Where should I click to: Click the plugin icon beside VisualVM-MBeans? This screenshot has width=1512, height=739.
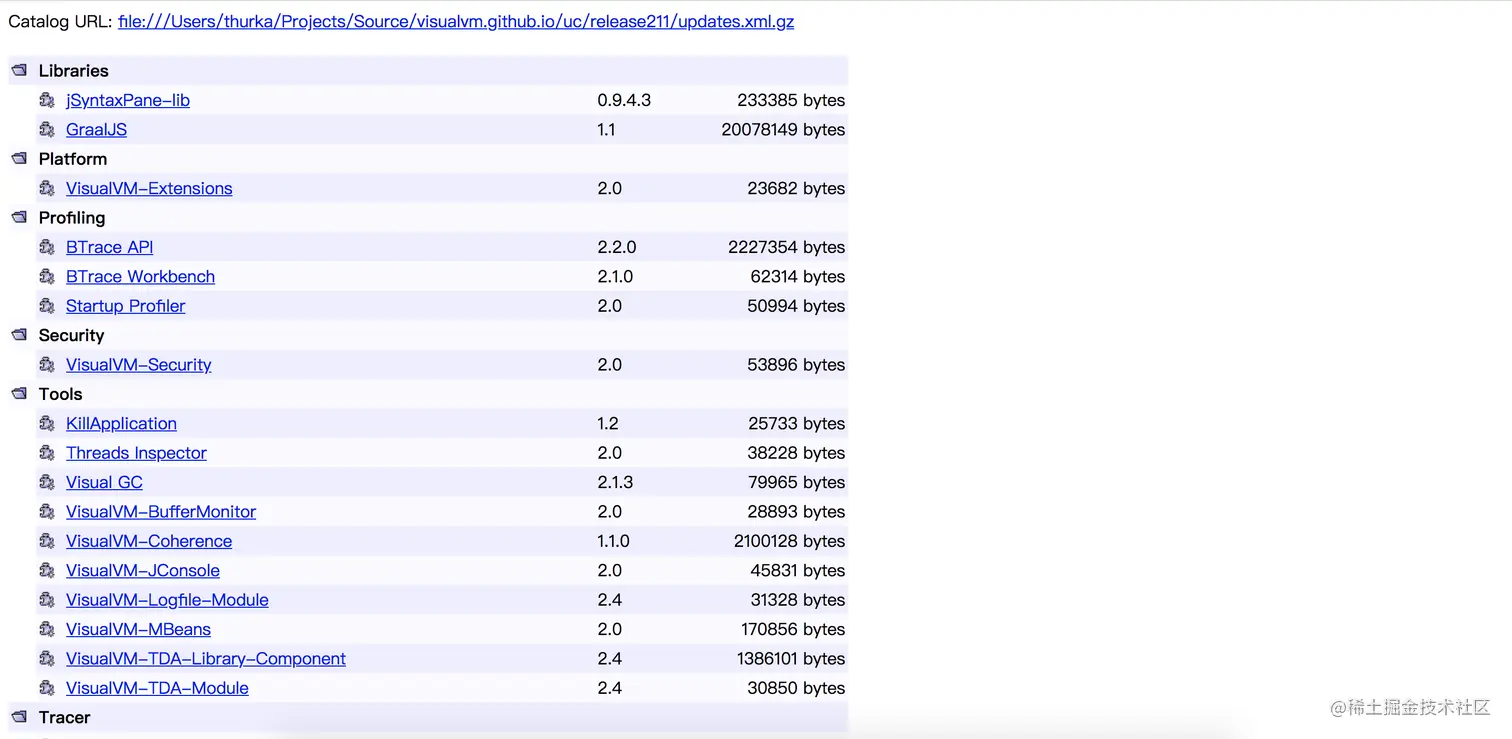pos(47,629)
